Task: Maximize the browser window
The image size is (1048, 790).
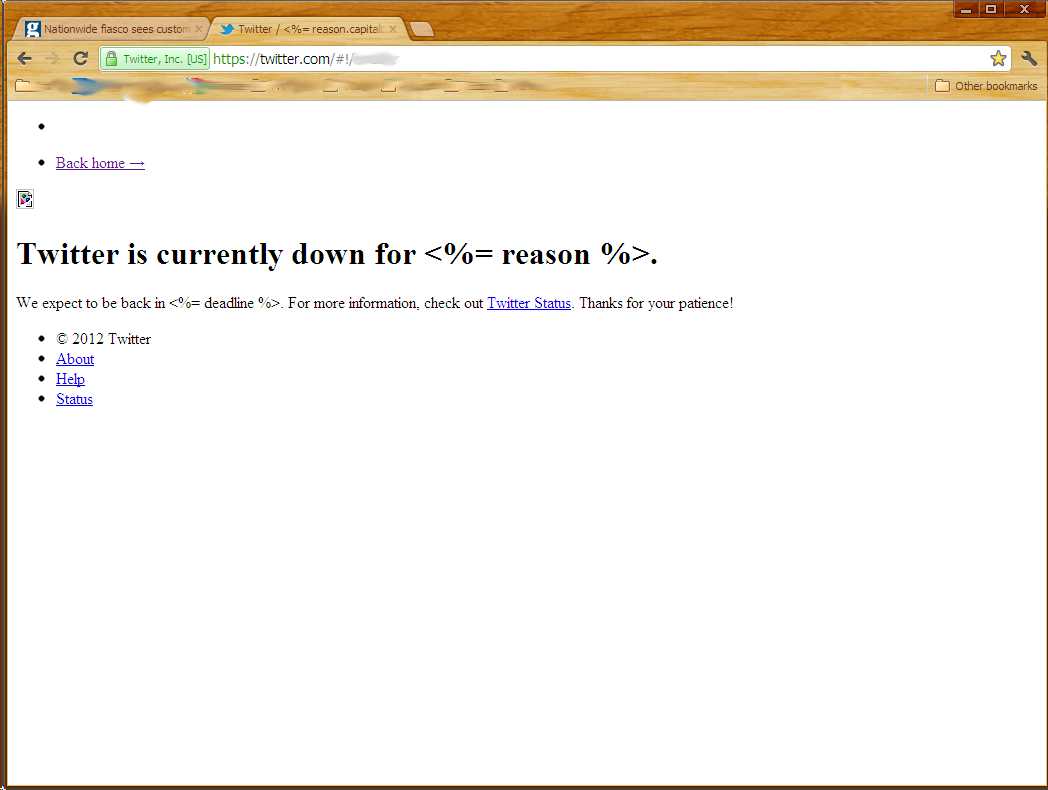Action: pyautogui.click(x=992, y=9)
